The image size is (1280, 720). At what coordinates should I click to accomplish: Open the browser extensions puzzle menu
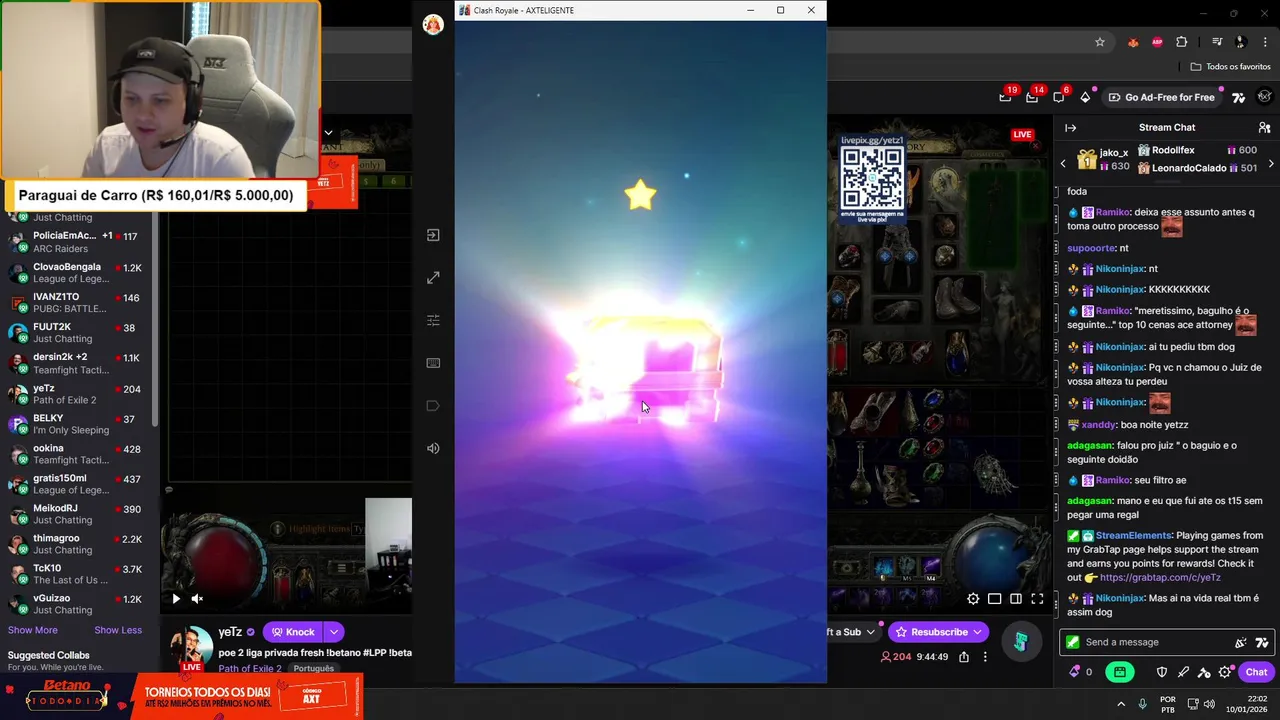pos(1182,42)
